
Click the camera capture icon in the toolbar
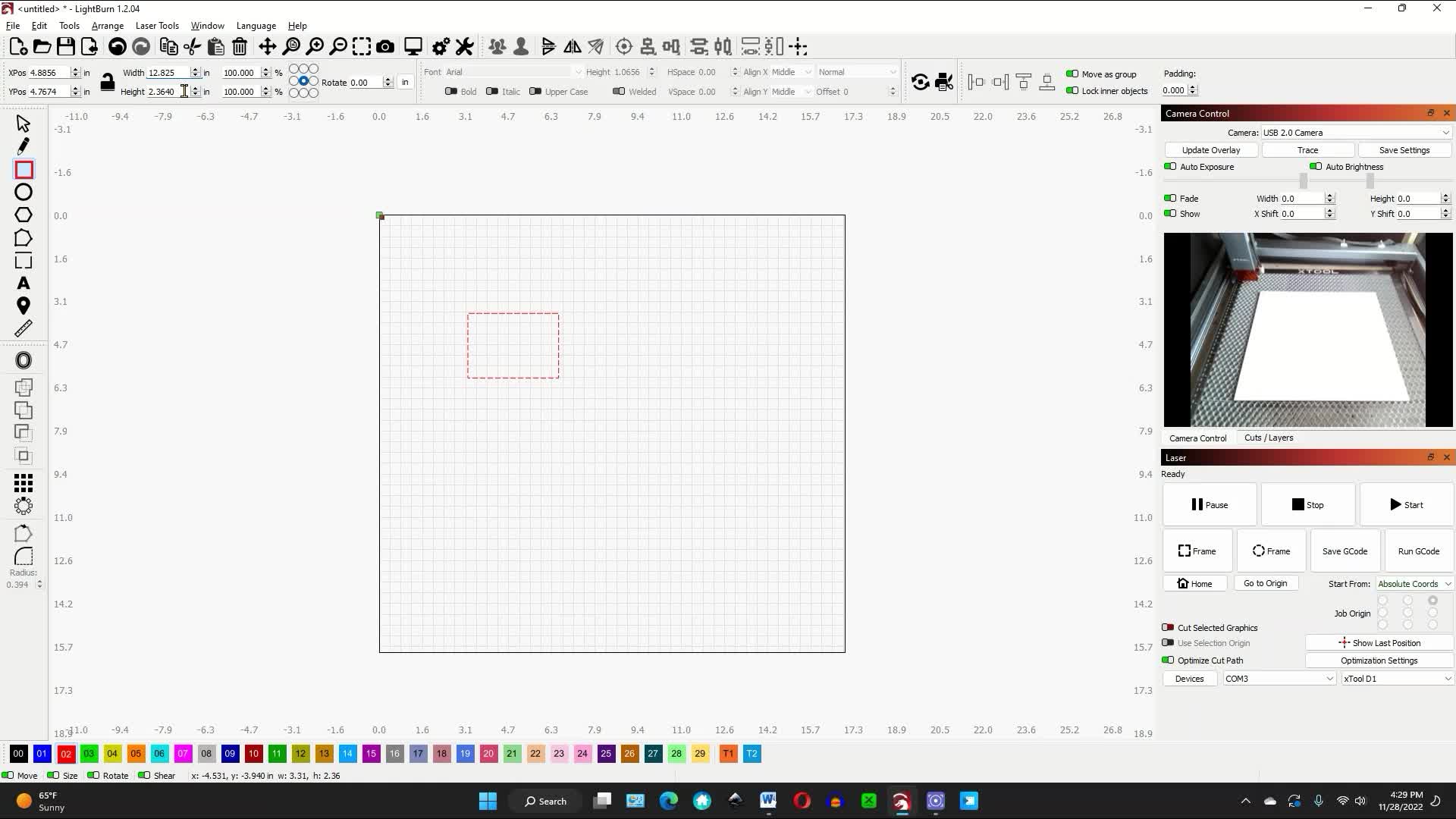coord(386,46)
